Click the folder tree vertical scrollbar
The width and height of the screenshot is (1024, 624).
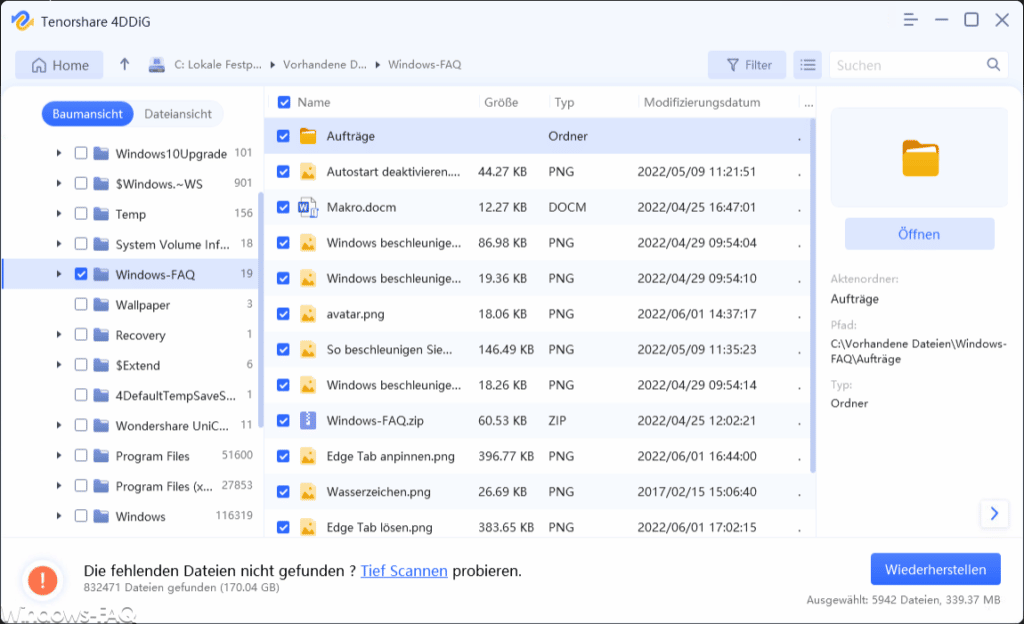point(261,309)
